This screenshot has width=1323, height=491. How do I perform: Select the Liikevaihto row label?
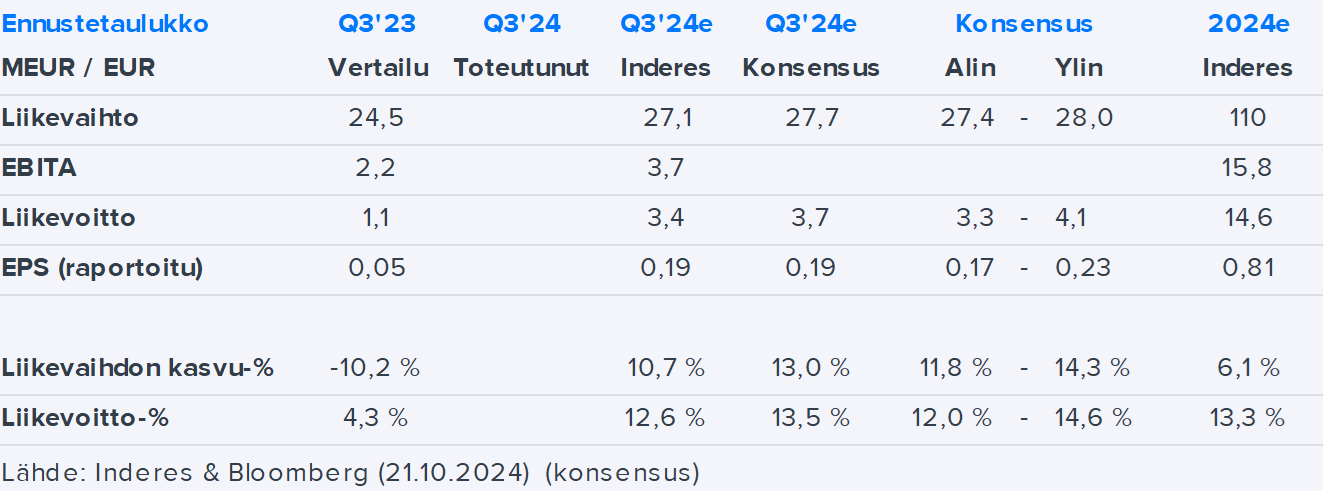pyautogui.click(x=70, y=118)
